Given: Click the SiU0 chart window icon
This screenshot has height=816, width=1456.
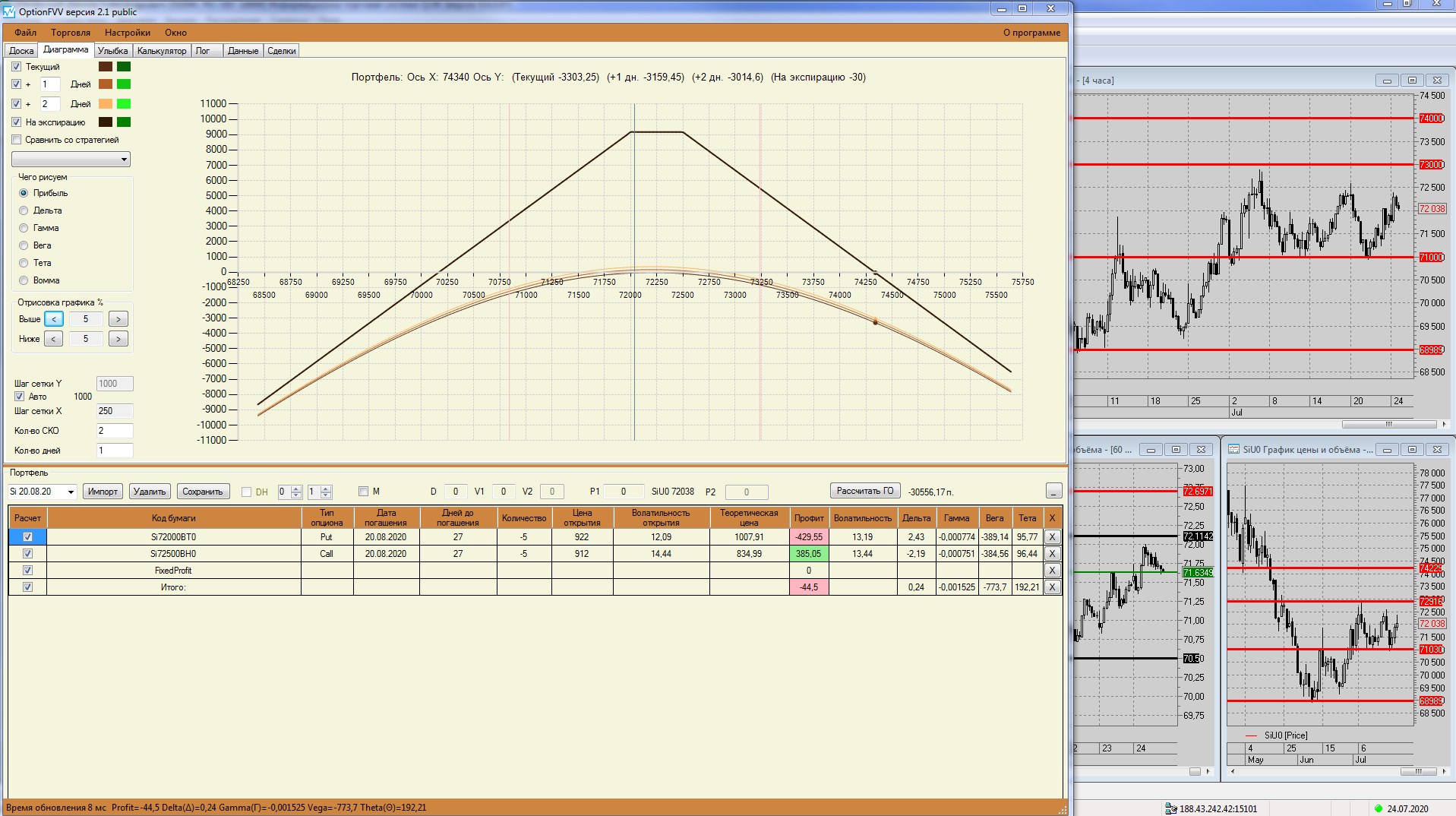Looking at the screenshot, I should click(1234, 450).
